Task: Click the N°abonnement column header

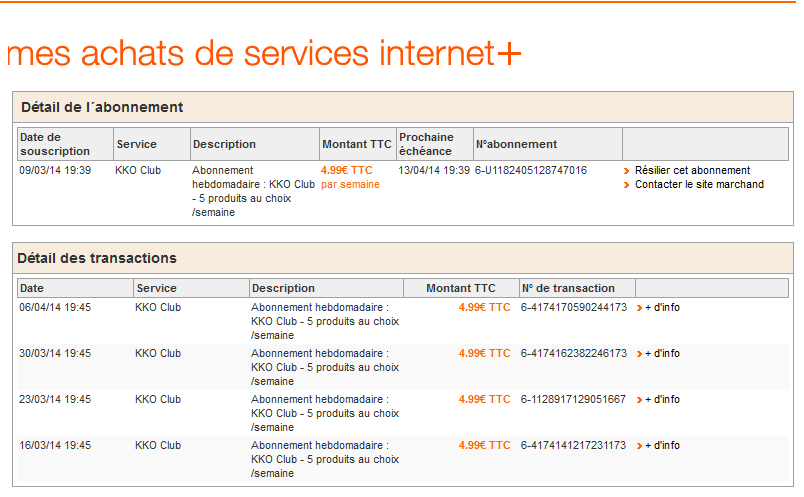Action: pyautogui.click(x=516, y=144)
